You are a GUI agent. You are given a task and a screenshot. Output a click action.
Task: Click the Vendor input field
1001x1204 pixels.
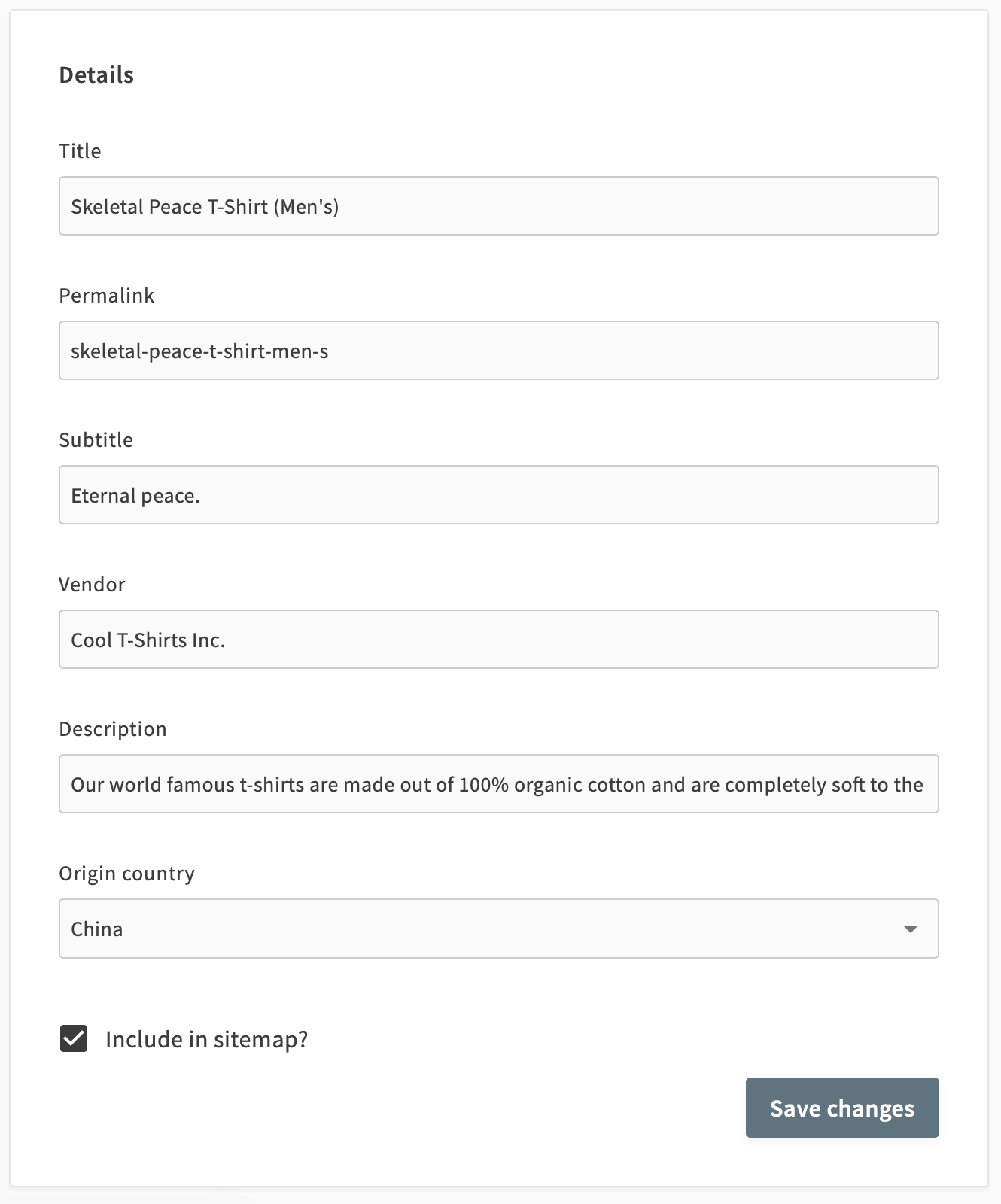coord(499,640)
